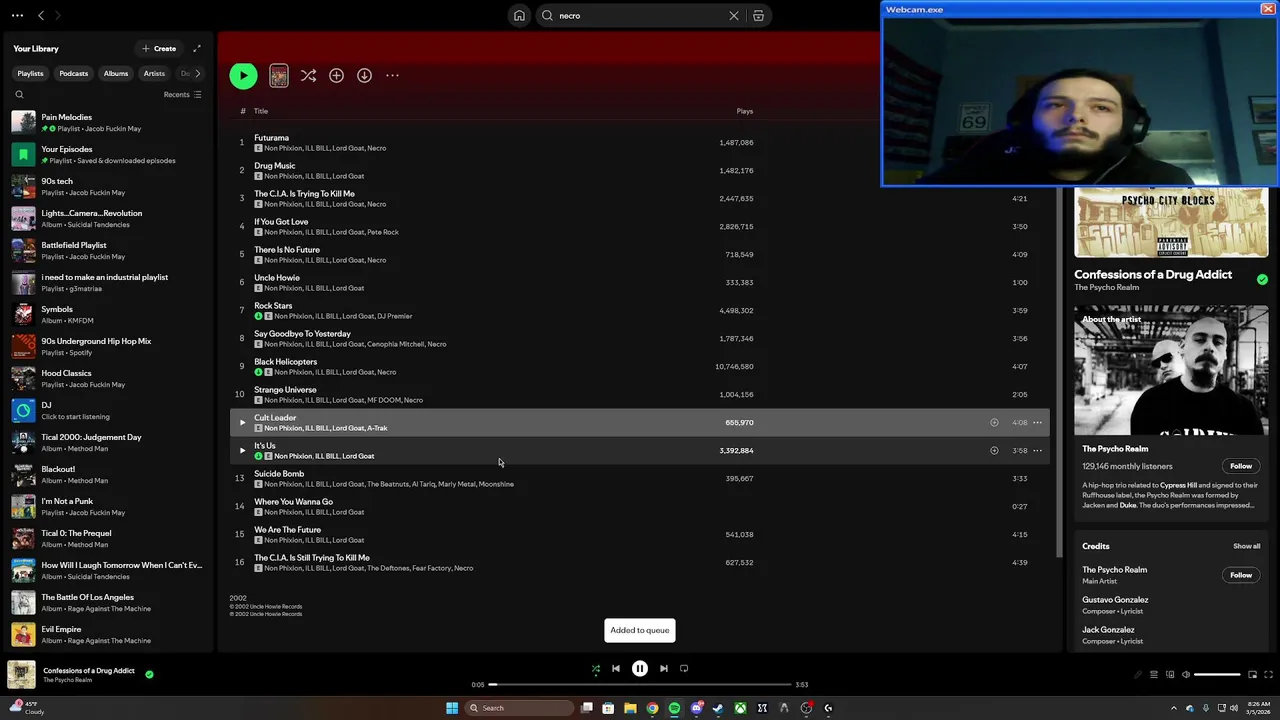The image size is (1280, 720).
Task: Open Evil Empire album in library
Action: point(108,634)
